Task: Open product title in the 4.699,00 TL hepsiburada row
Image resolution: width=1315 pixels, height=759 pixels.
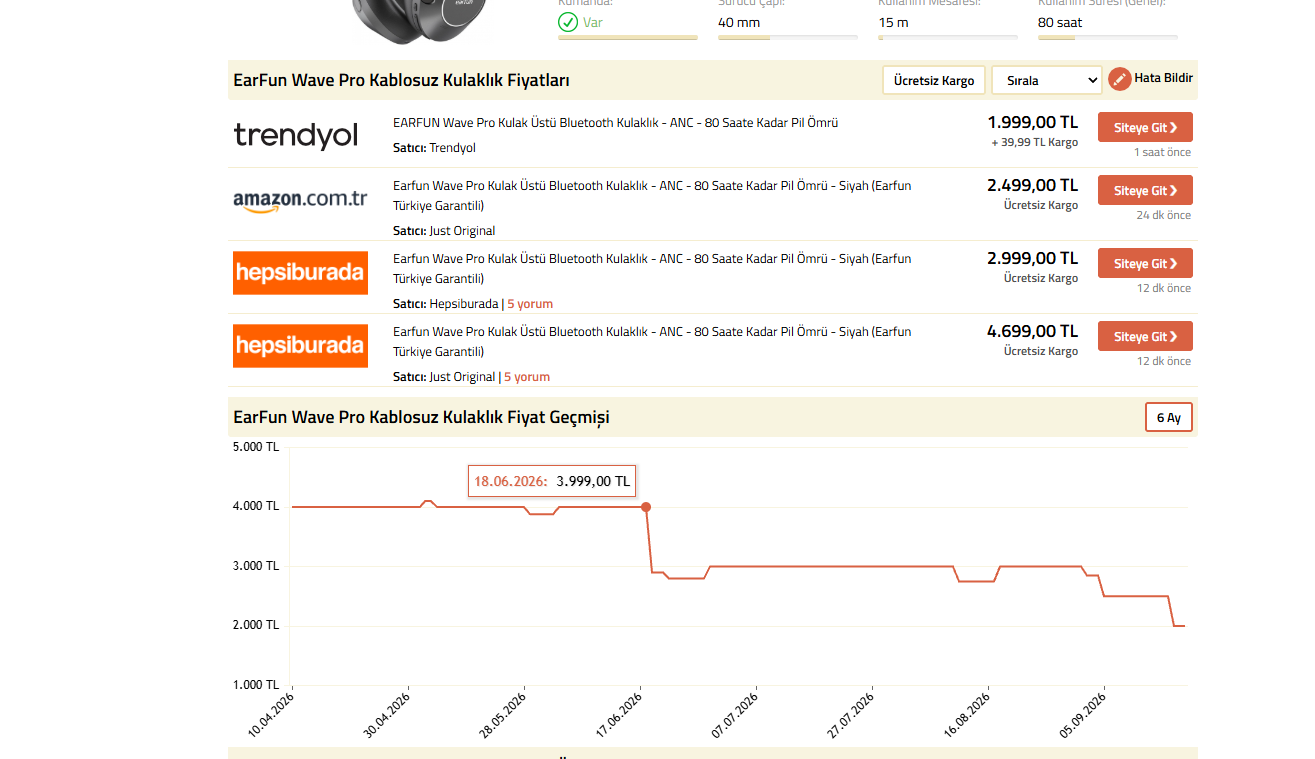Action: tap(652, 342)
